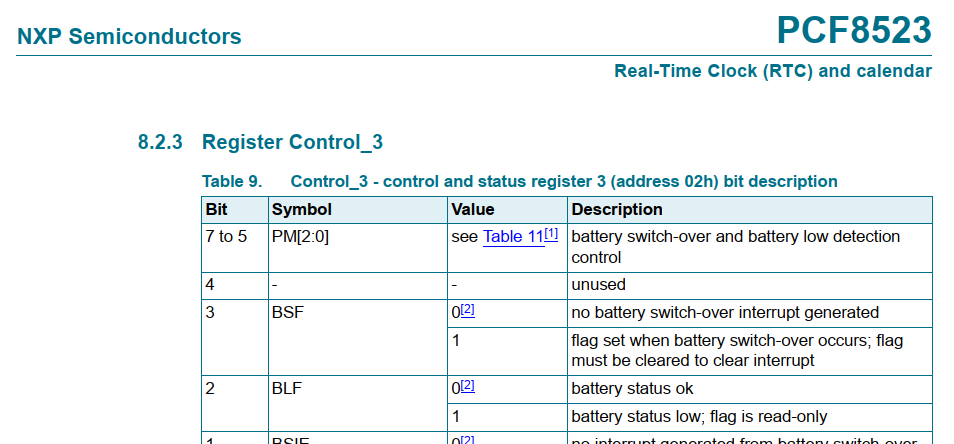This screenshot has height=444, width=954.
Task: Click the bit 3 cell
Action: [235, 337]
